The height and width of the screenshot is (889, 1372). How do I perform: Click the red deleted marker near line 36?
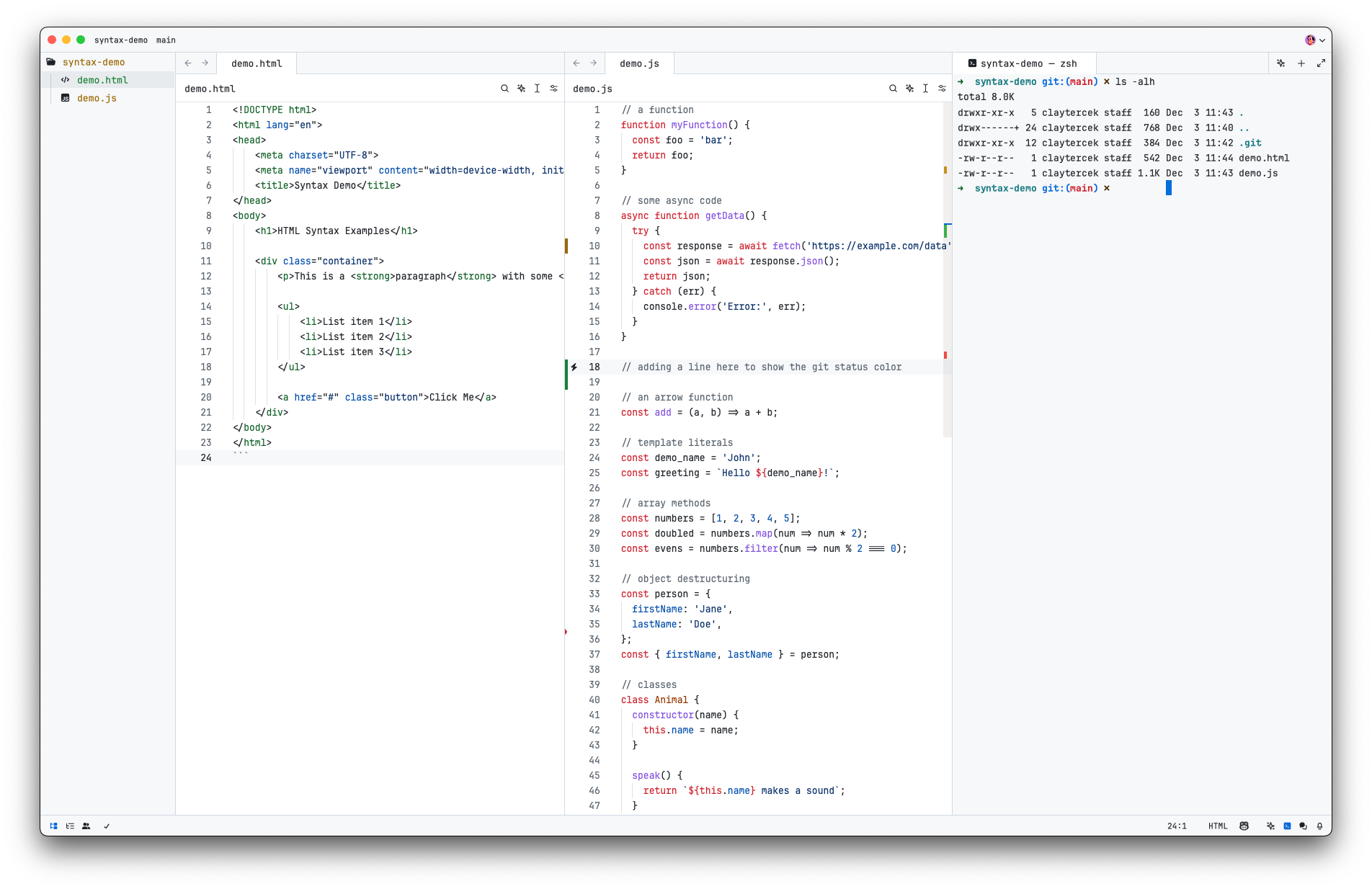[566, 632]
